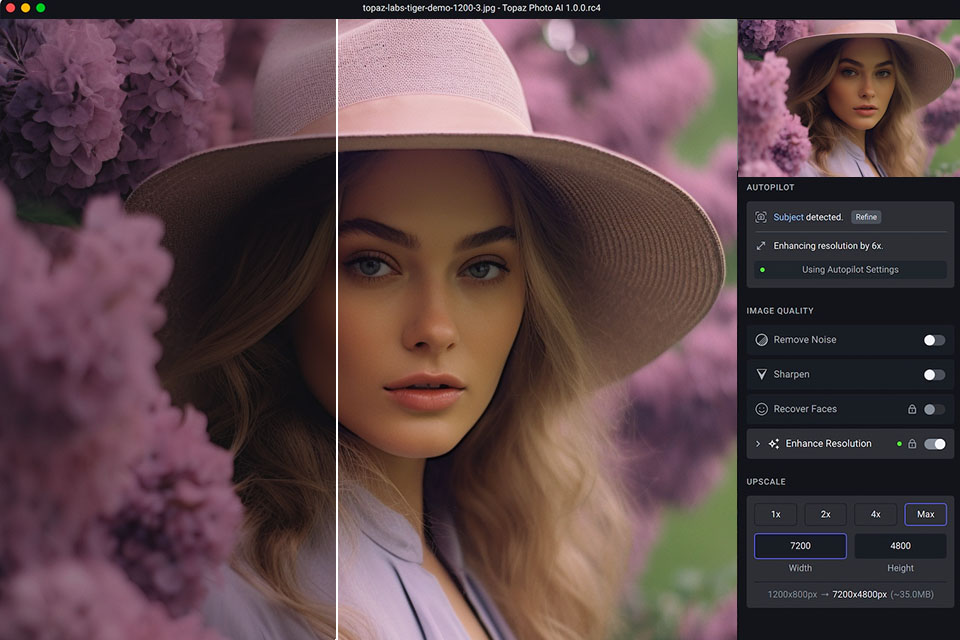Click the lock icon on Recover Faces
Image resolution: width=960 pixels, height=640 pixels.
912,409
